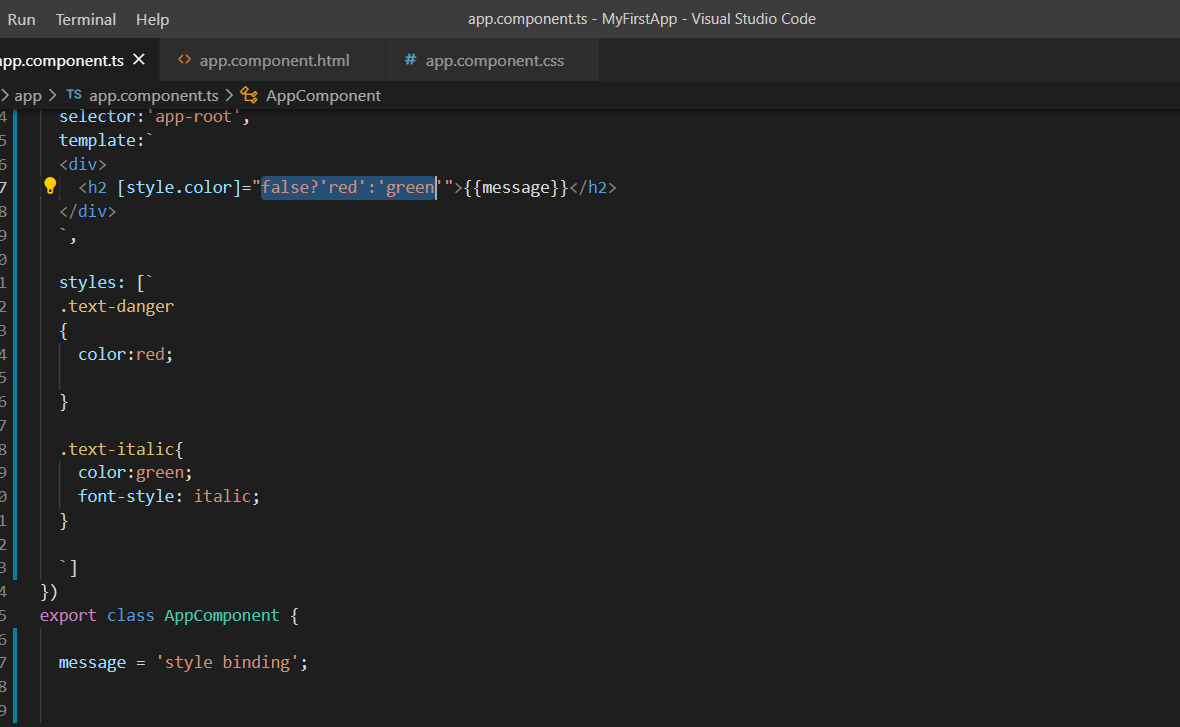Open the Help menu
The width and height of the screenshot is (1180, 727).
tap(152, 19)
